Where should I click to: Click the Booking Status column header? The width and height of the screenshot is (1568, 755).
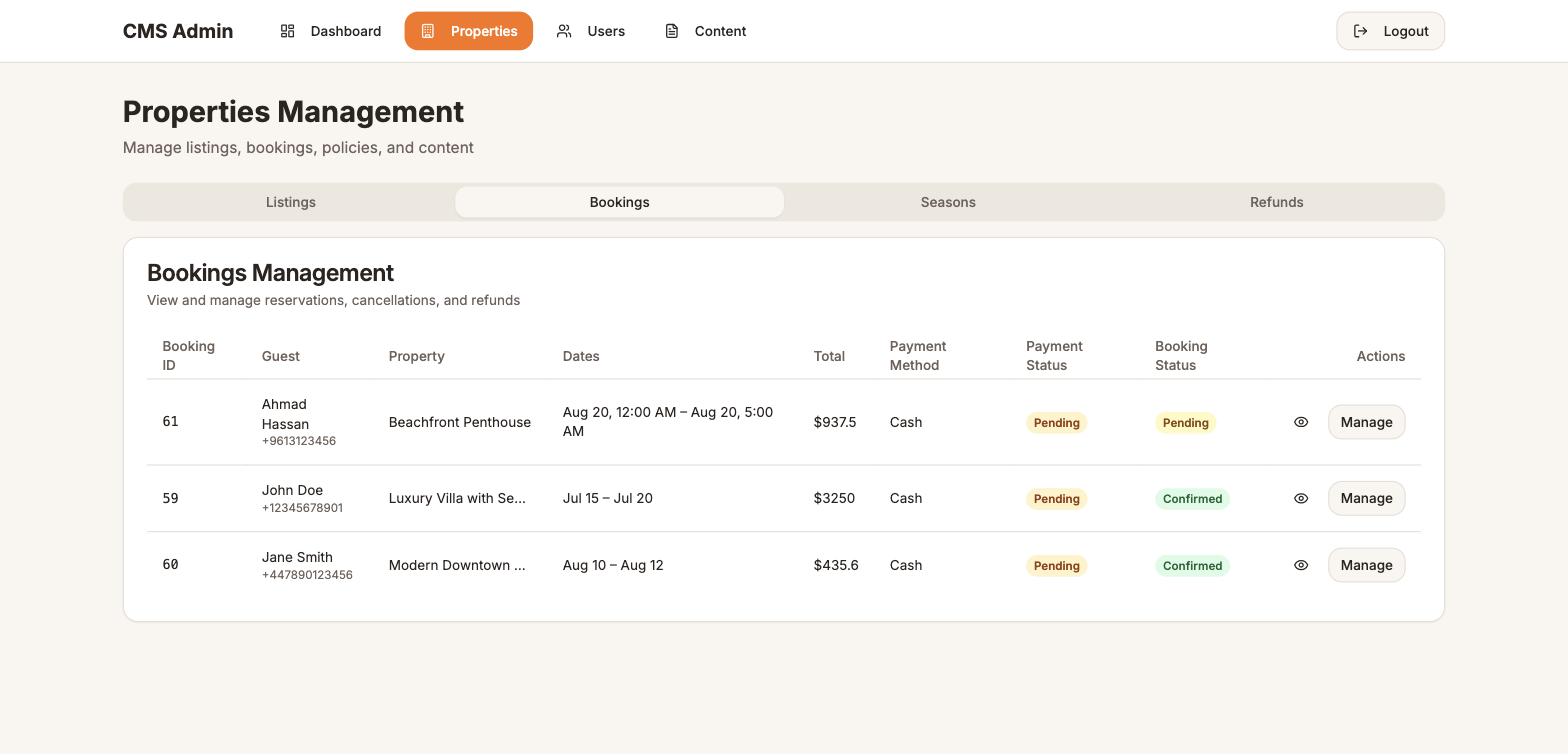coord(1181,356)
